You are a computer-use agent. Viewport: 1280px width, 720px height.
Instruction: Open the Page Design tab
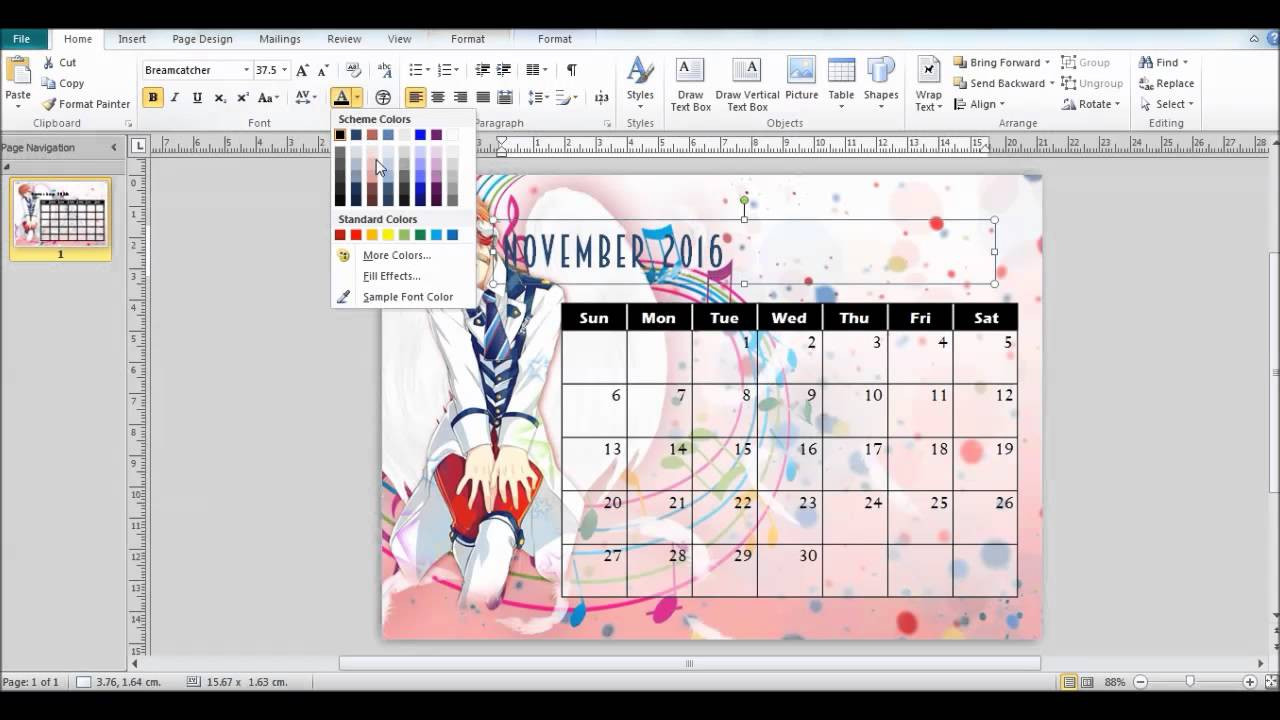pos(202,38)
